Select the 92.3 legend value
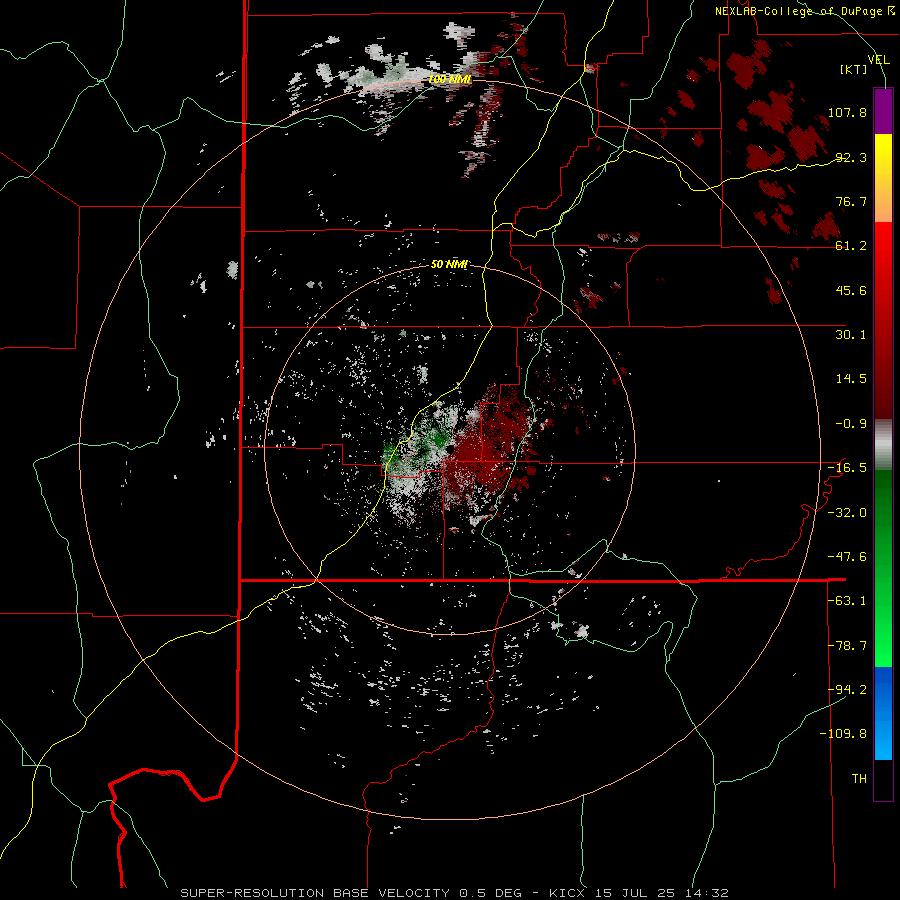900x900 pixels. [x=851, y=157]
